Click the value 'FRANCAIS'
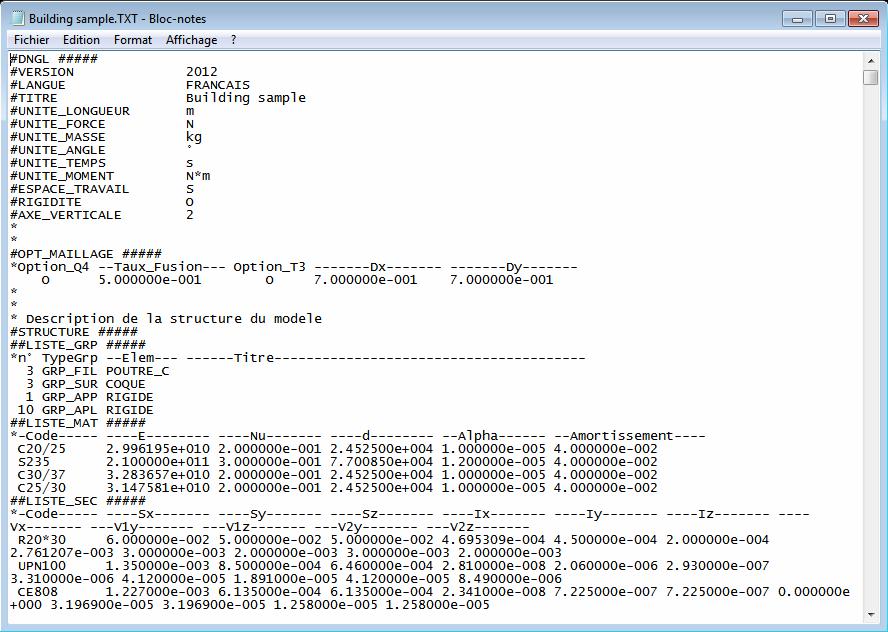This screenshot has width=888, height=632. pos(217,85)
